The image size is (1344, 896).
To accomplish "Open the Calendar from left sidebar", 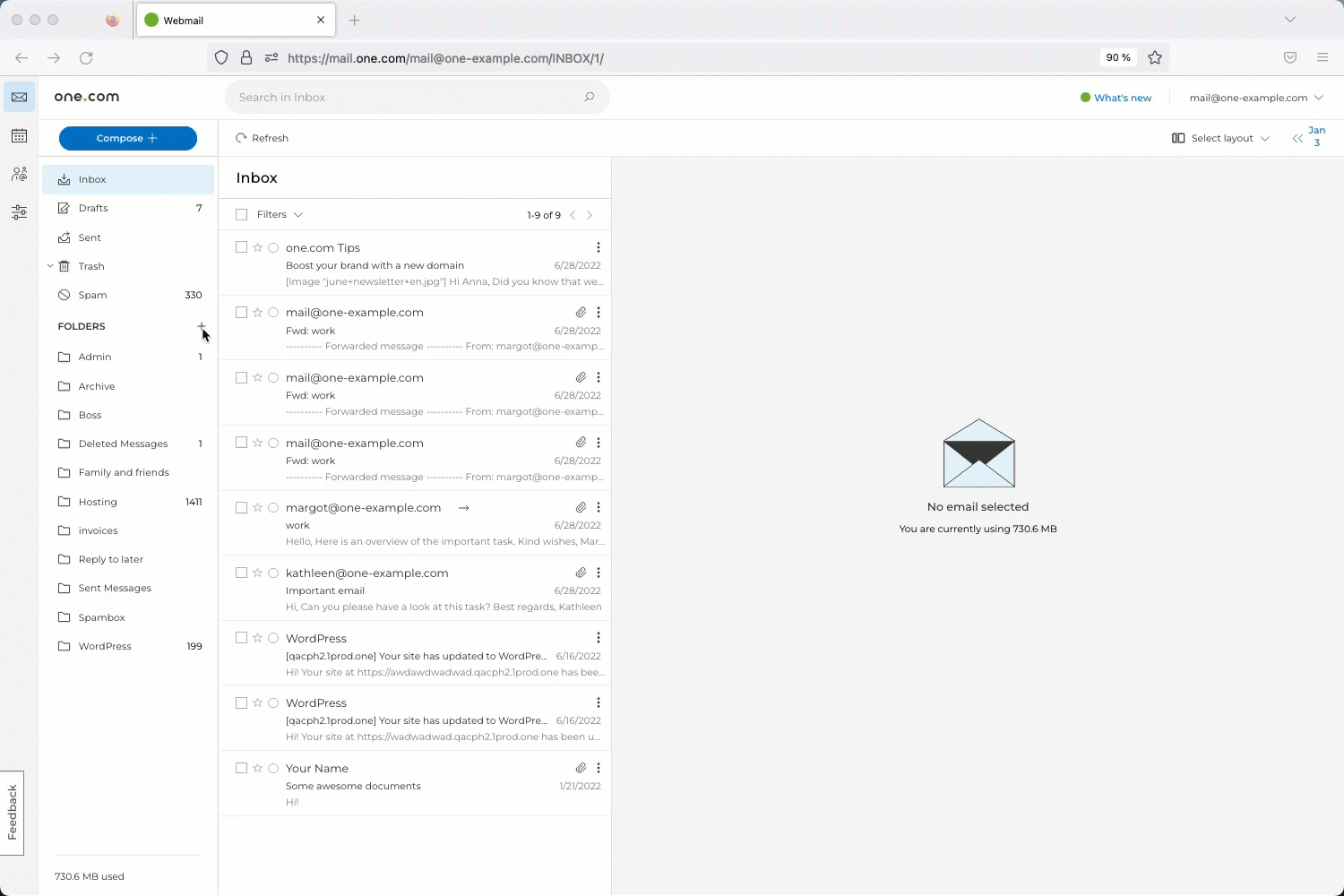I will tap(19, 135).
